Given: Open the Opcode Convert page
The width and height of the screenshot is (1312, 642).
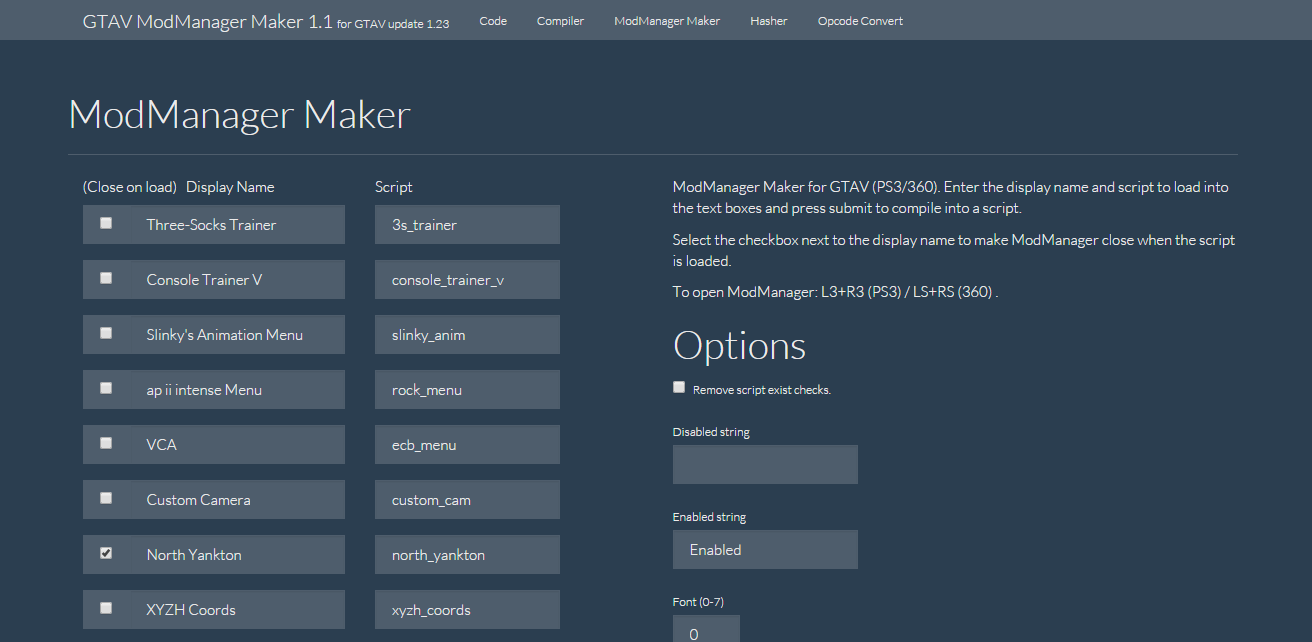Looking at the screenshot, I should [860, 21].
